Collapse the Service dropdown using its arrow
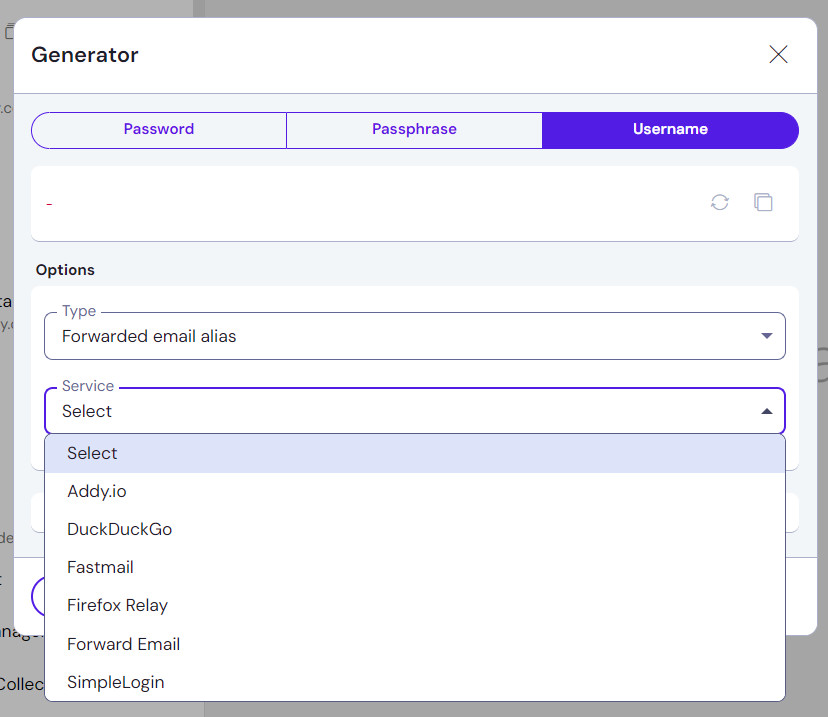The height and width of the screenshot is (717, 828). tap(767, 411)
